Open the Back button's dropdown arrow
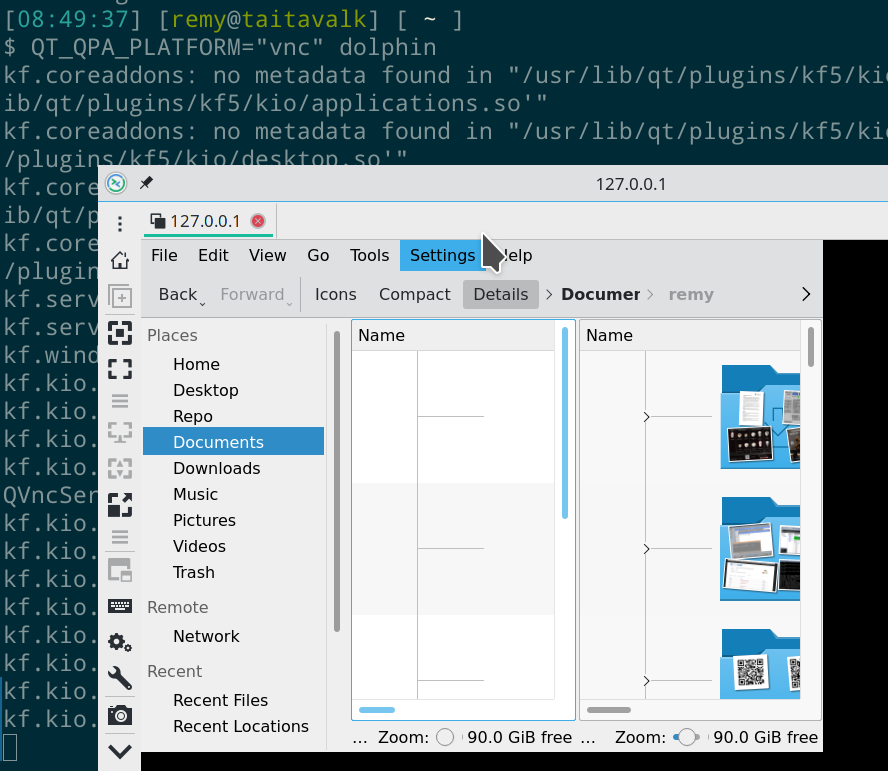This screenshot has width=888, height=771. pyautogui.click(x=203, y=298)
